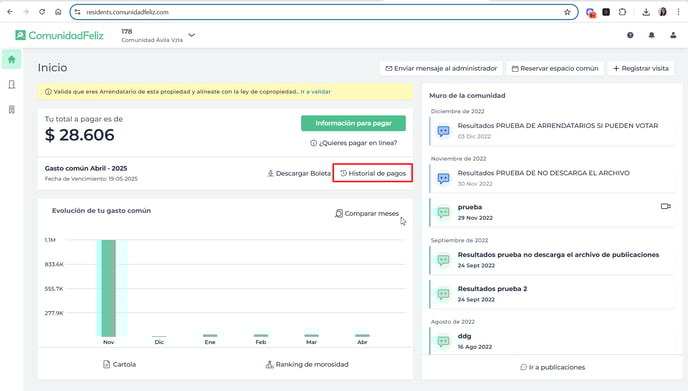Open the ddg post from 16 Ago 2022

(552, 341)
